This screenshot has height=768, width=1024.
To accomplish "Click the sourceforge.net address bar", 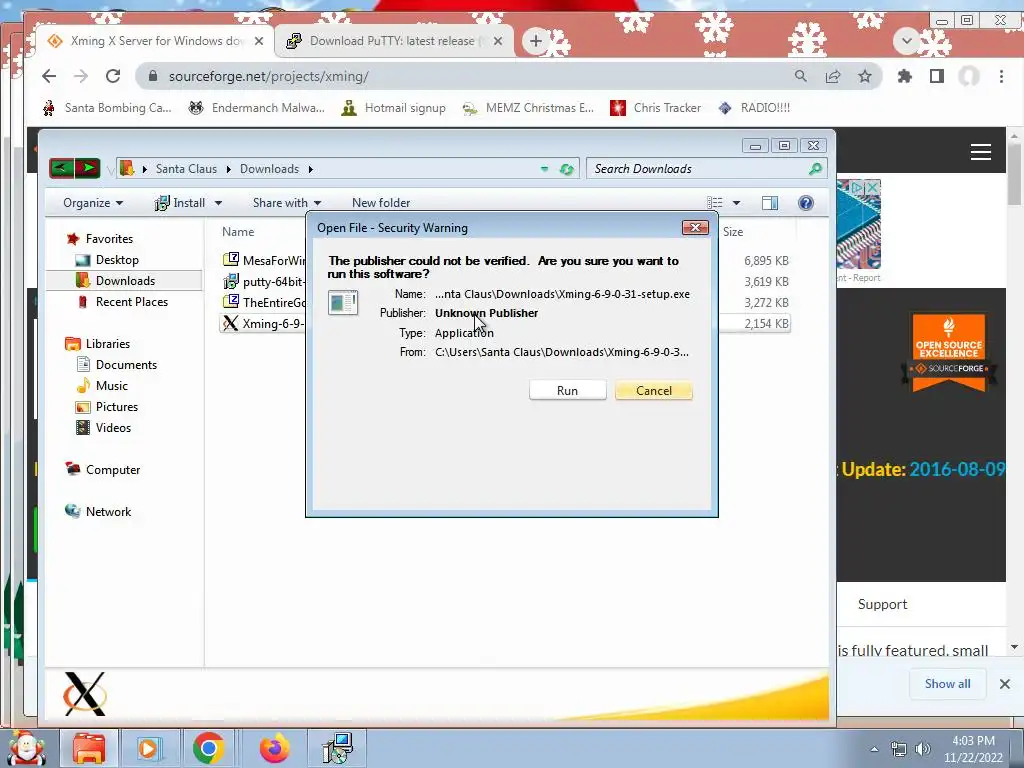I will (x=457, y=76).
